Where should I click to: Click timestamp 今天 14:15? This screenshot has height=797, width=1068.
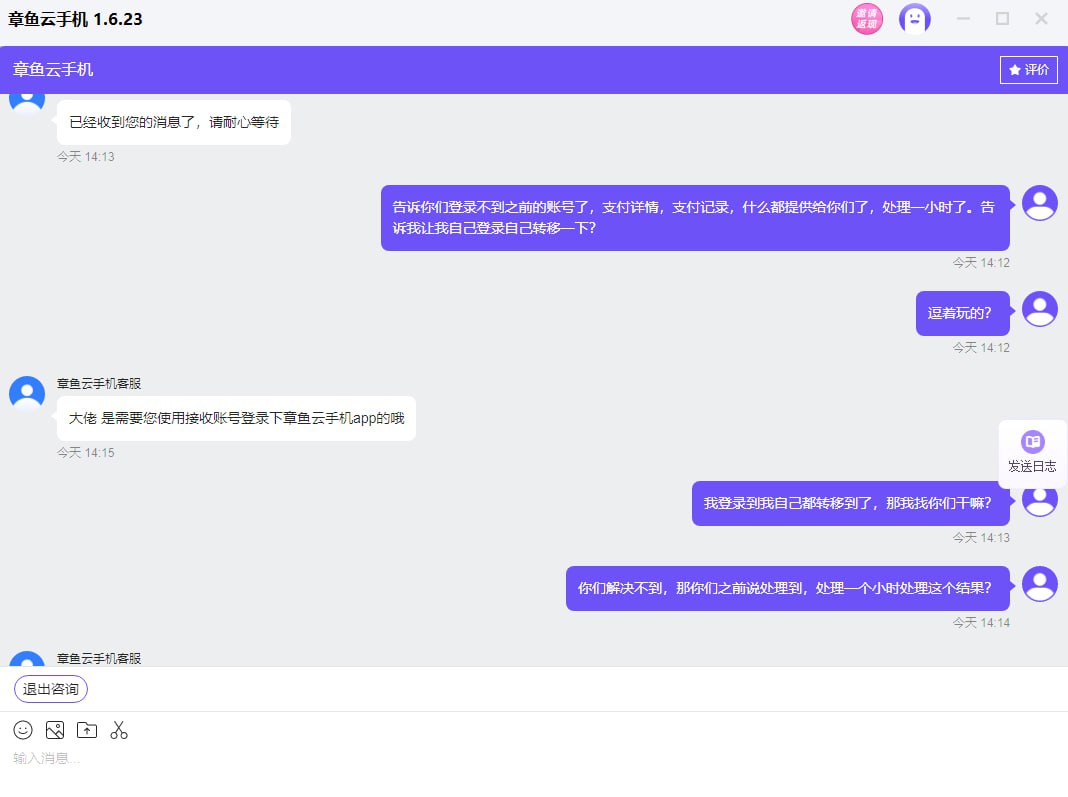click(x=86, y=452)
